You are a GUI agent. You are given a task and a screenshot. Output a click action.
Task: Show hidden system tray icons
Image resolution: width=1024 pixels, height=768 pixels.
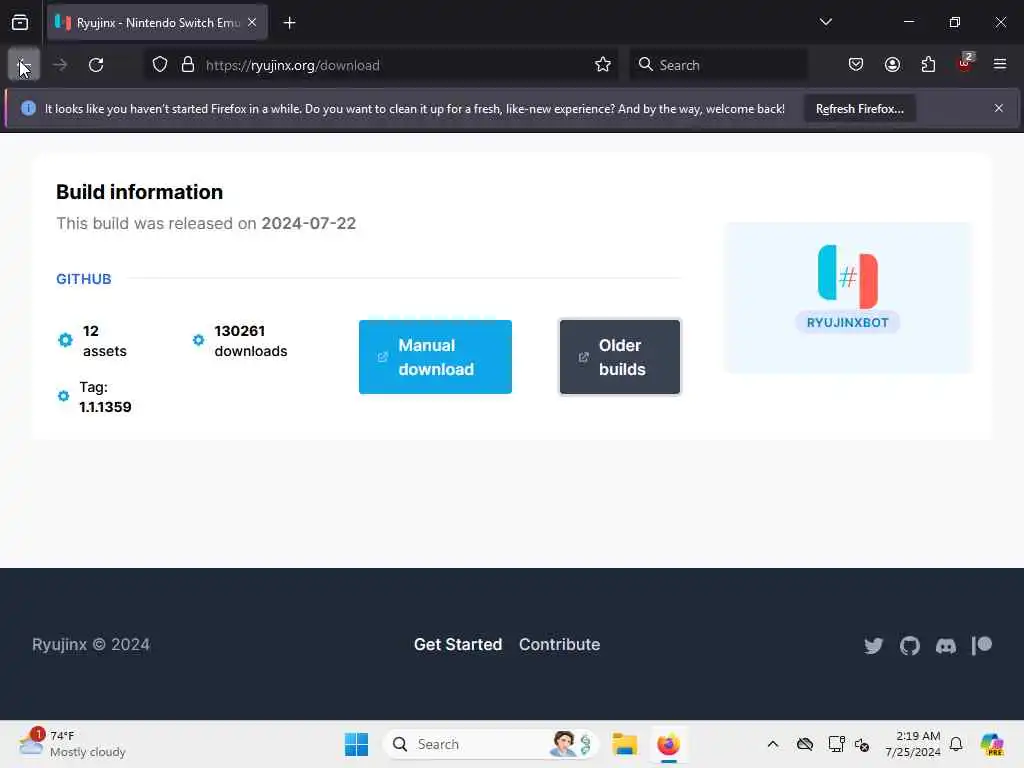[773, 744]
